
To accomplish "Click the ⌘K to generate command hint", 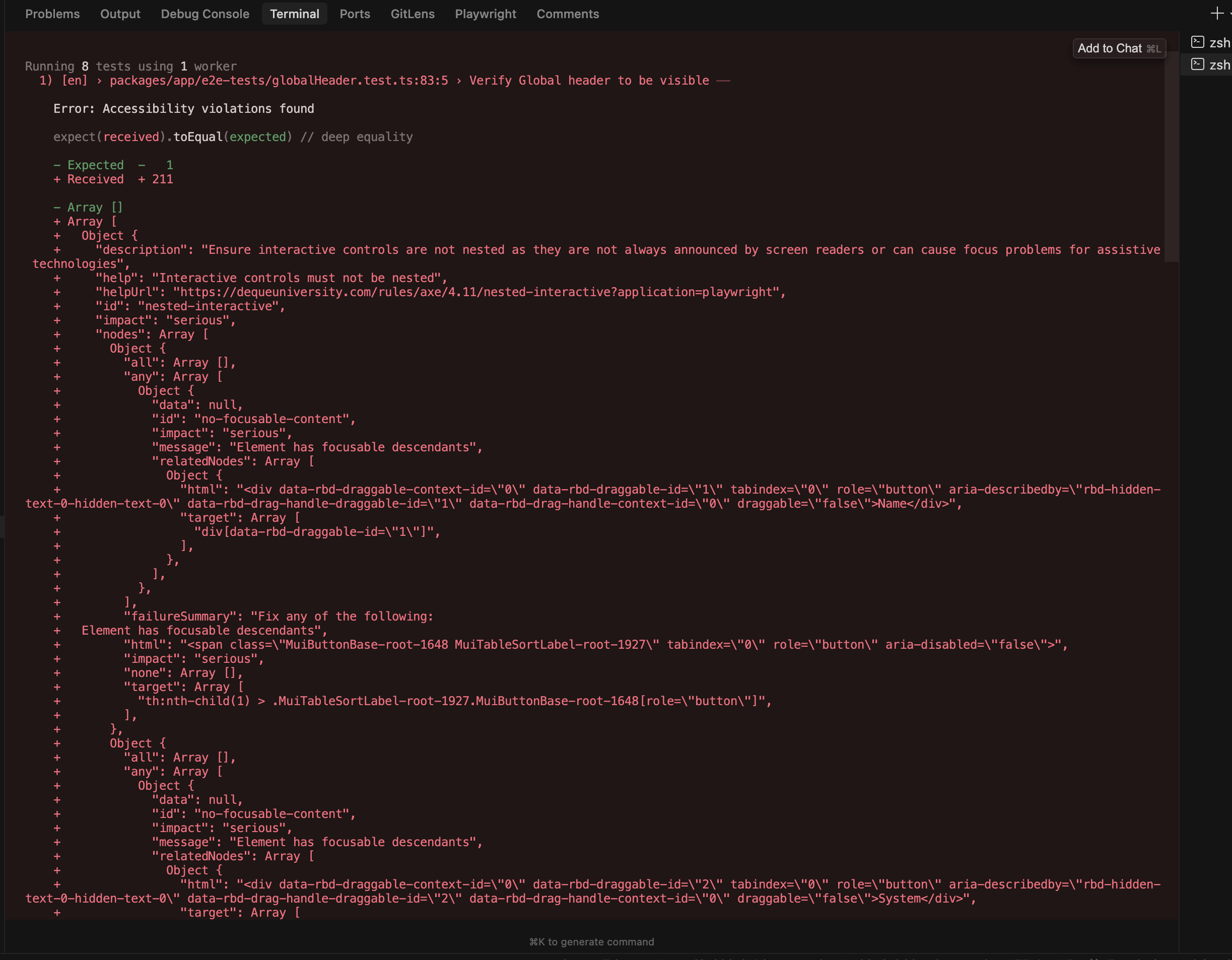I will 591,941.
